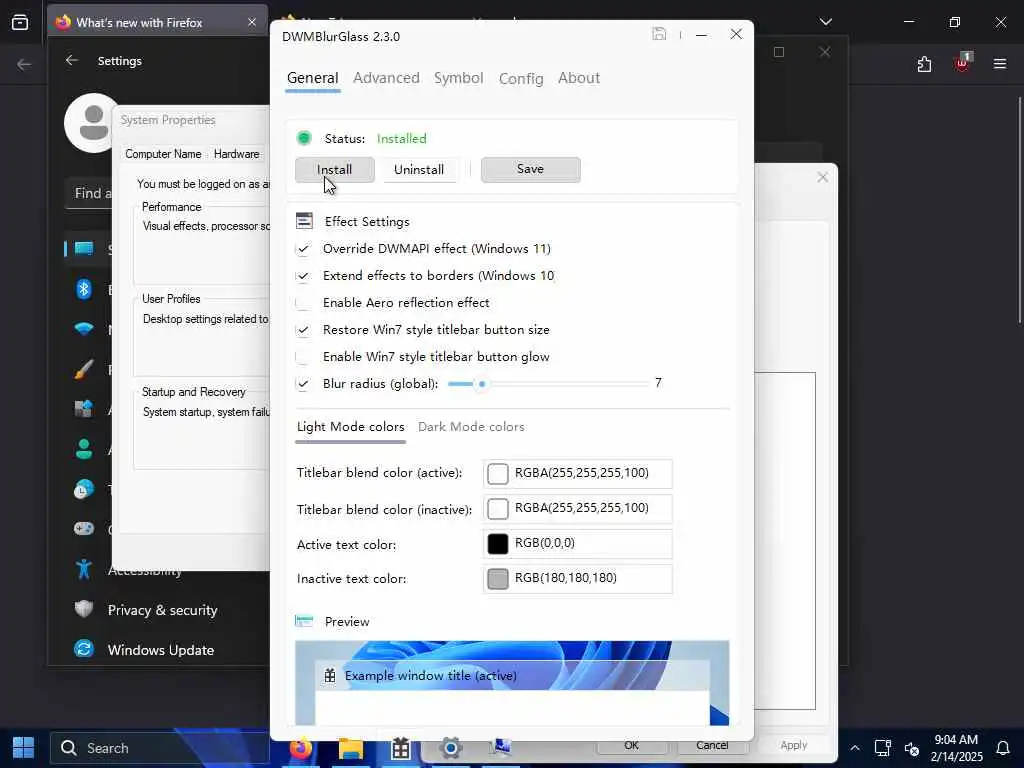Show hidden system tray icons chevron
This screenshot has height=768, width=1024.
click(854, 748)
